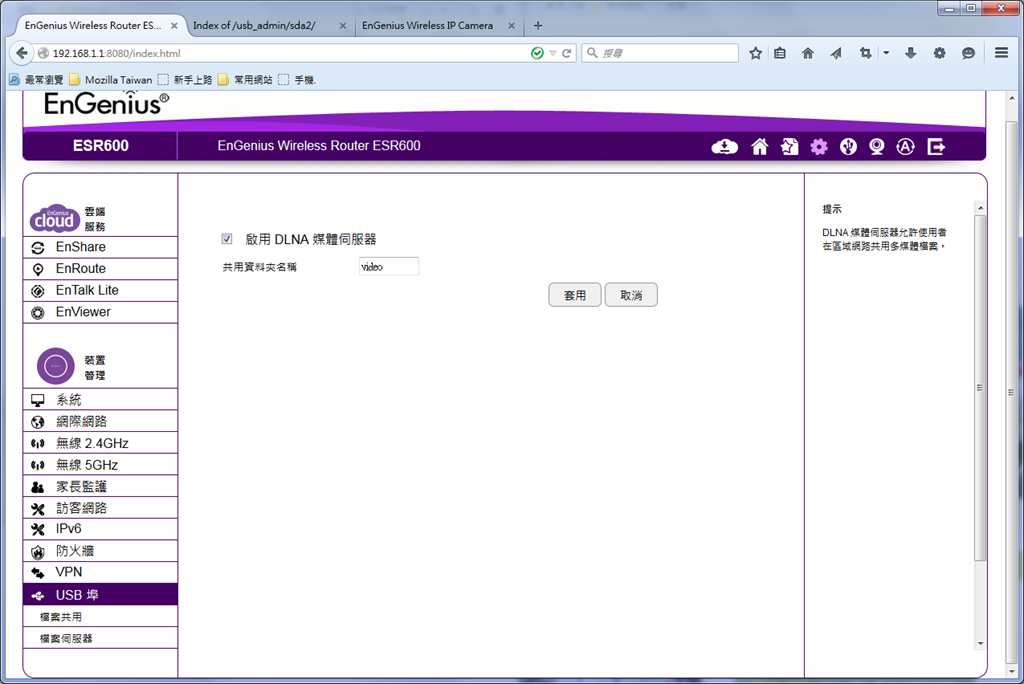Click the hint panel scrollbar thumb

point(980,387)
